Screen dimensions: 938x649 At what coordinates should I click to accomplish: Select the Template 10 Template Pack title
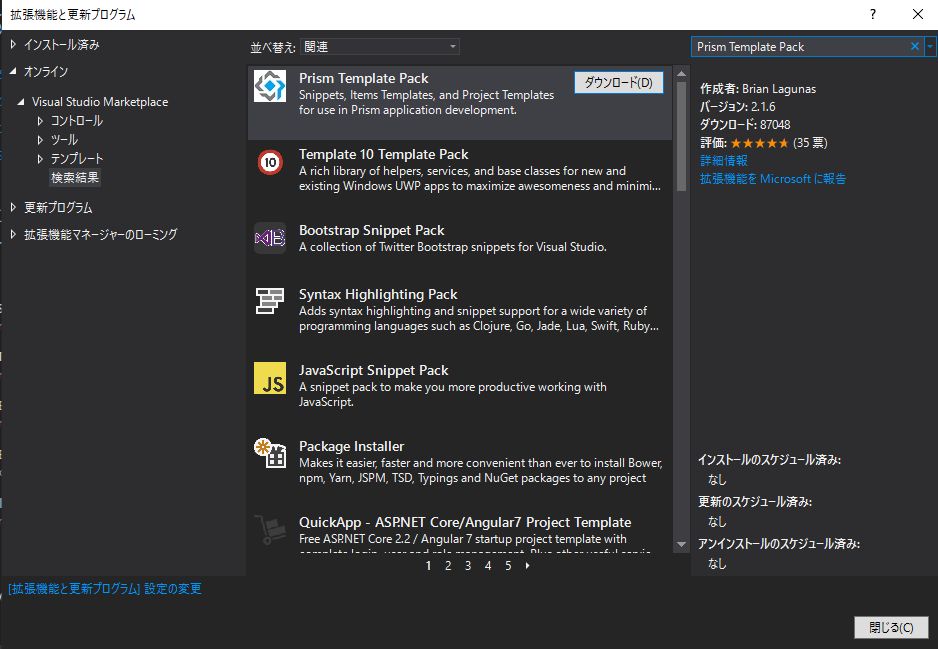383,154
